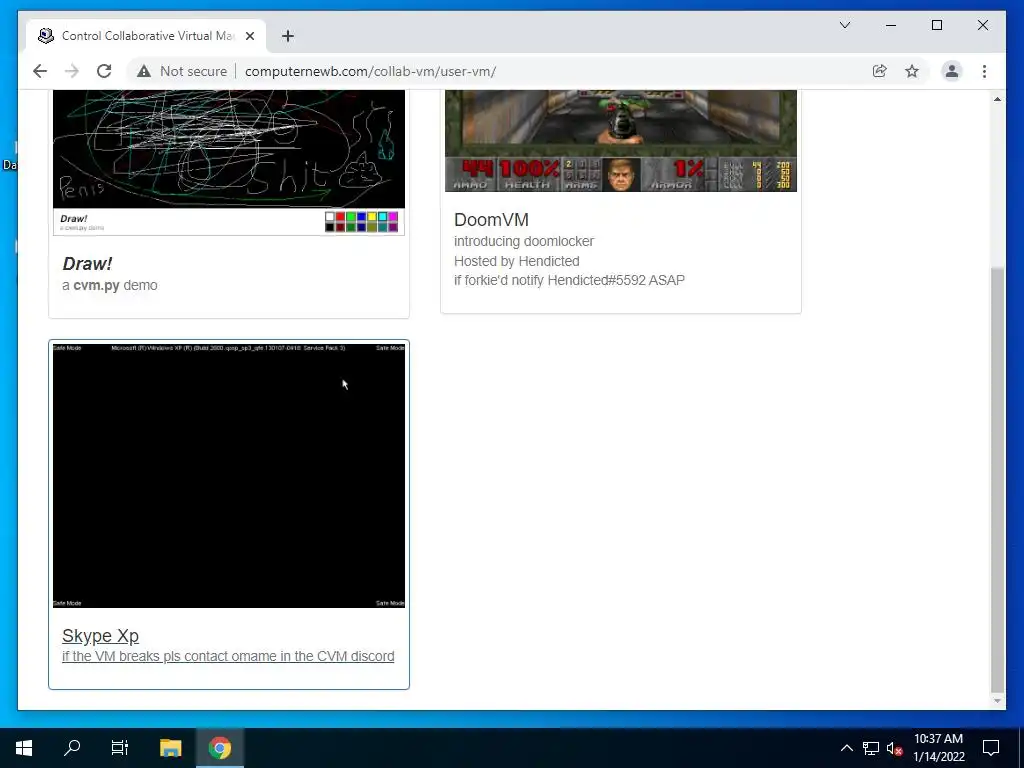Share this page icon in address bar
The image size is (1024, 768).
pos(880,71)
